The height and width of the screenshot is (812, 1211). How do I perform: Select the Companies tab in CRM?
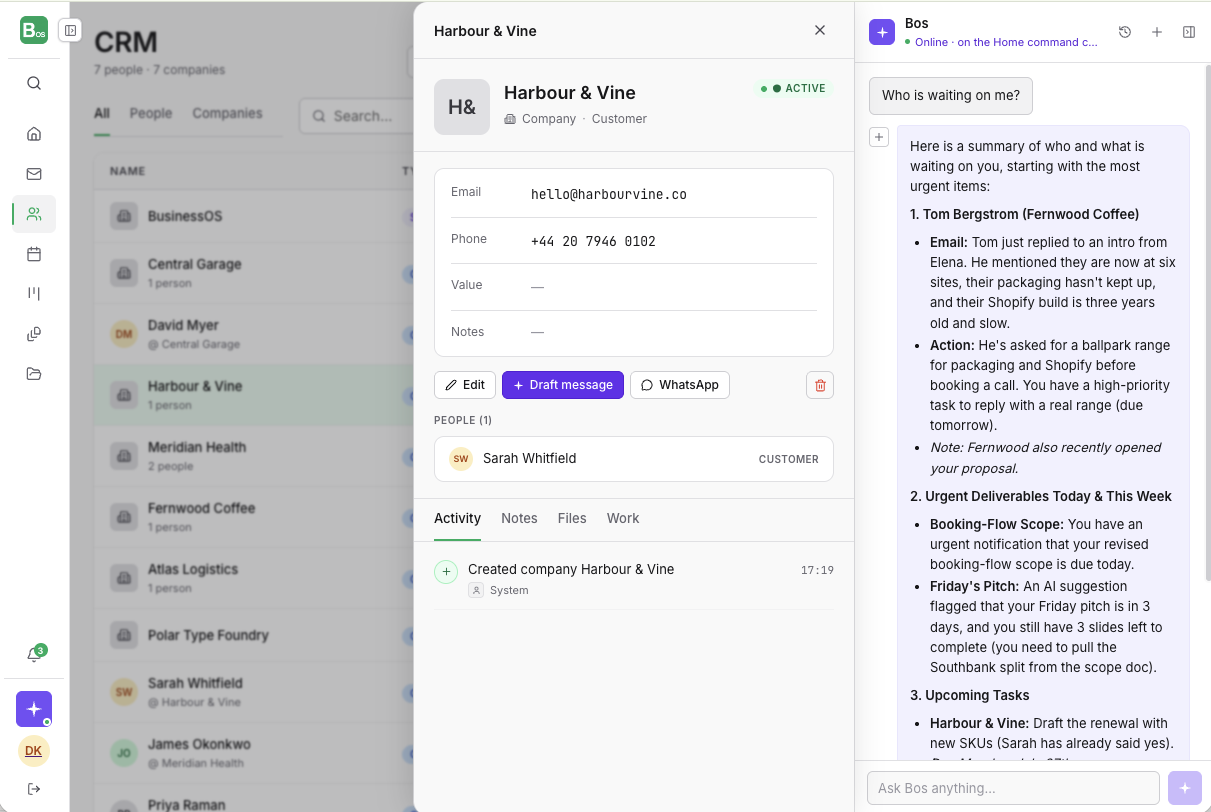click(x=227, y=114)
